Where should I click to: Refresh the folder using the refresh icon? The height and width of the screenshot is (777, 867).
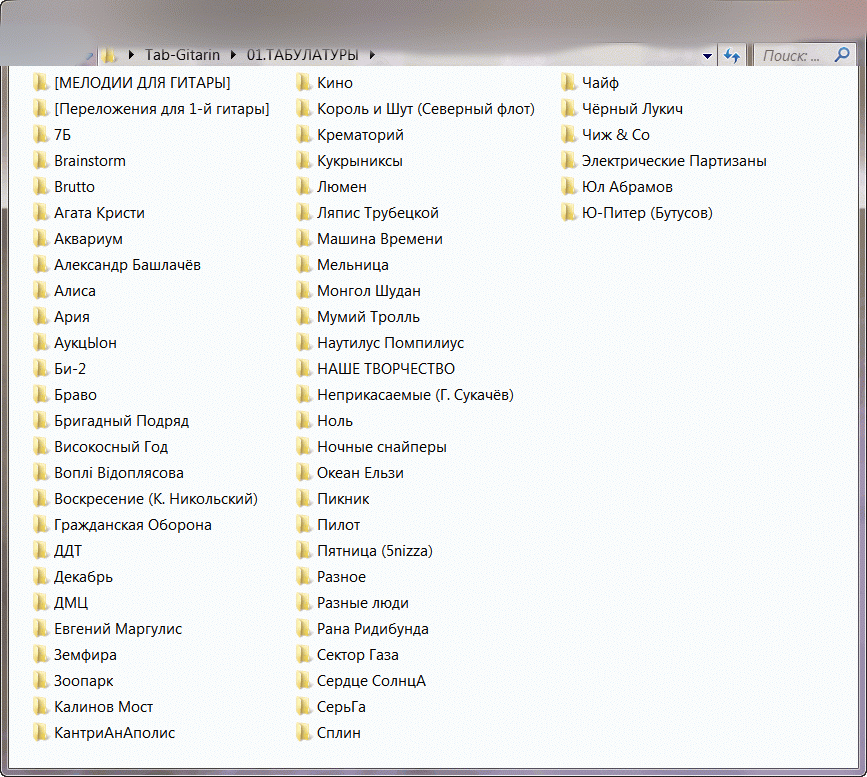(x=732, y=55)
